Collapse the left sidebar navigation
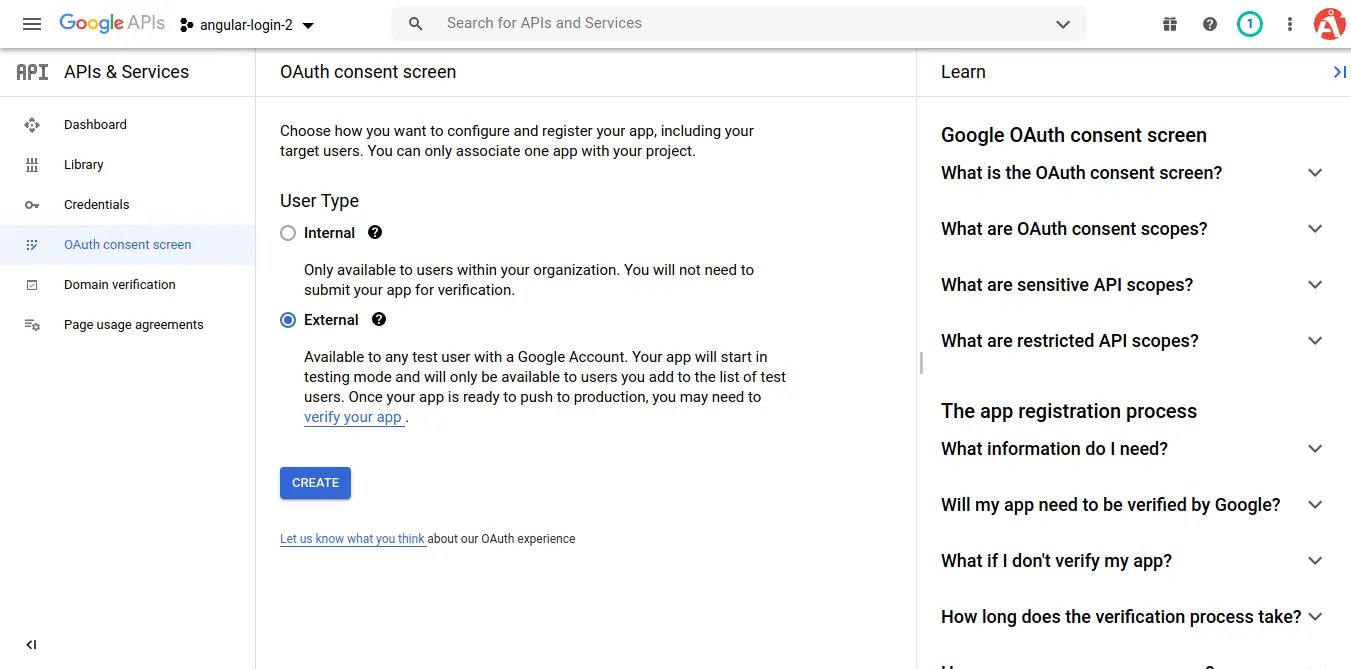 31,645
